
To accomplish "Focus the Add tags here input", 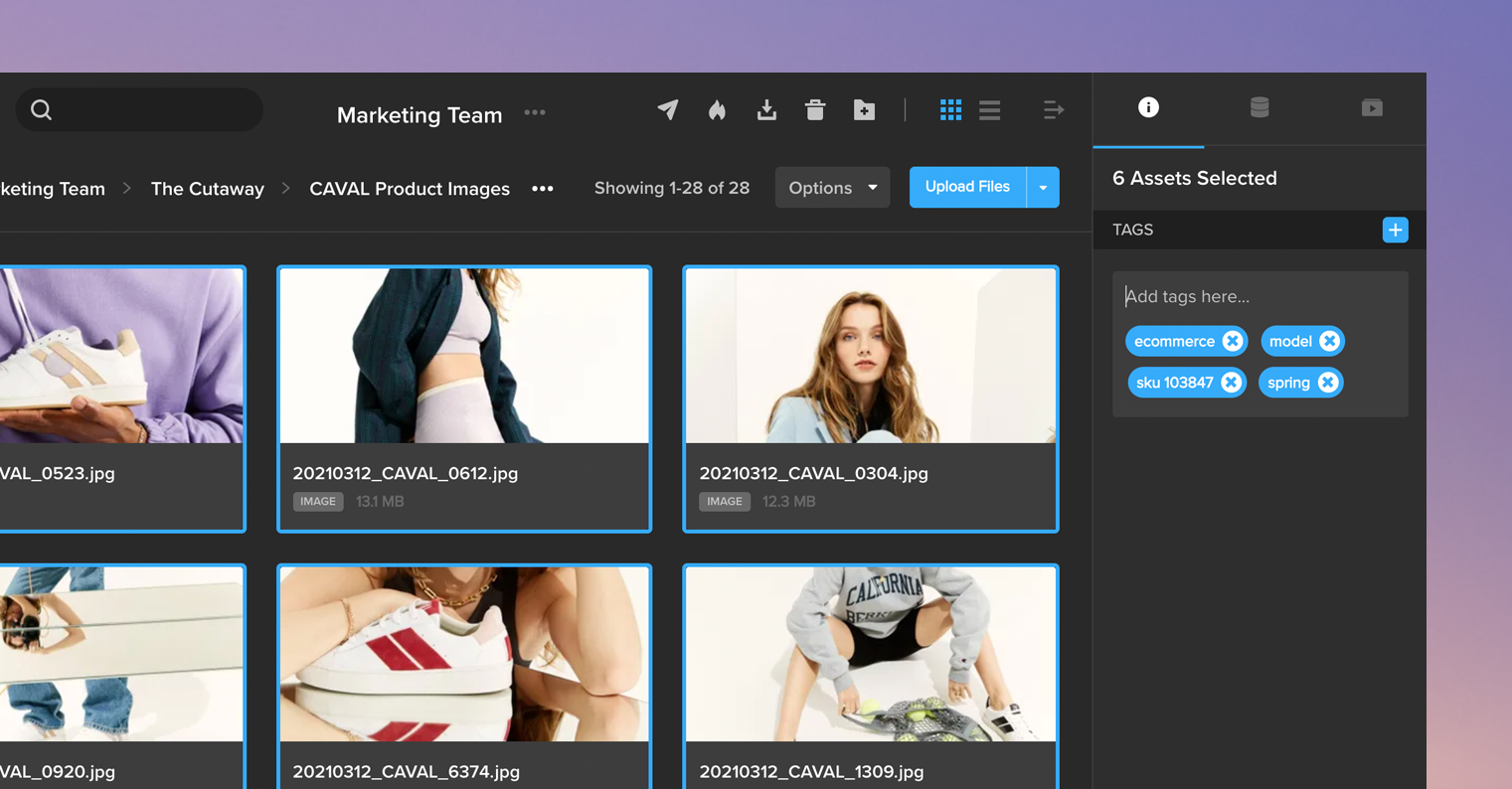I will click(x=1260, y=296).
